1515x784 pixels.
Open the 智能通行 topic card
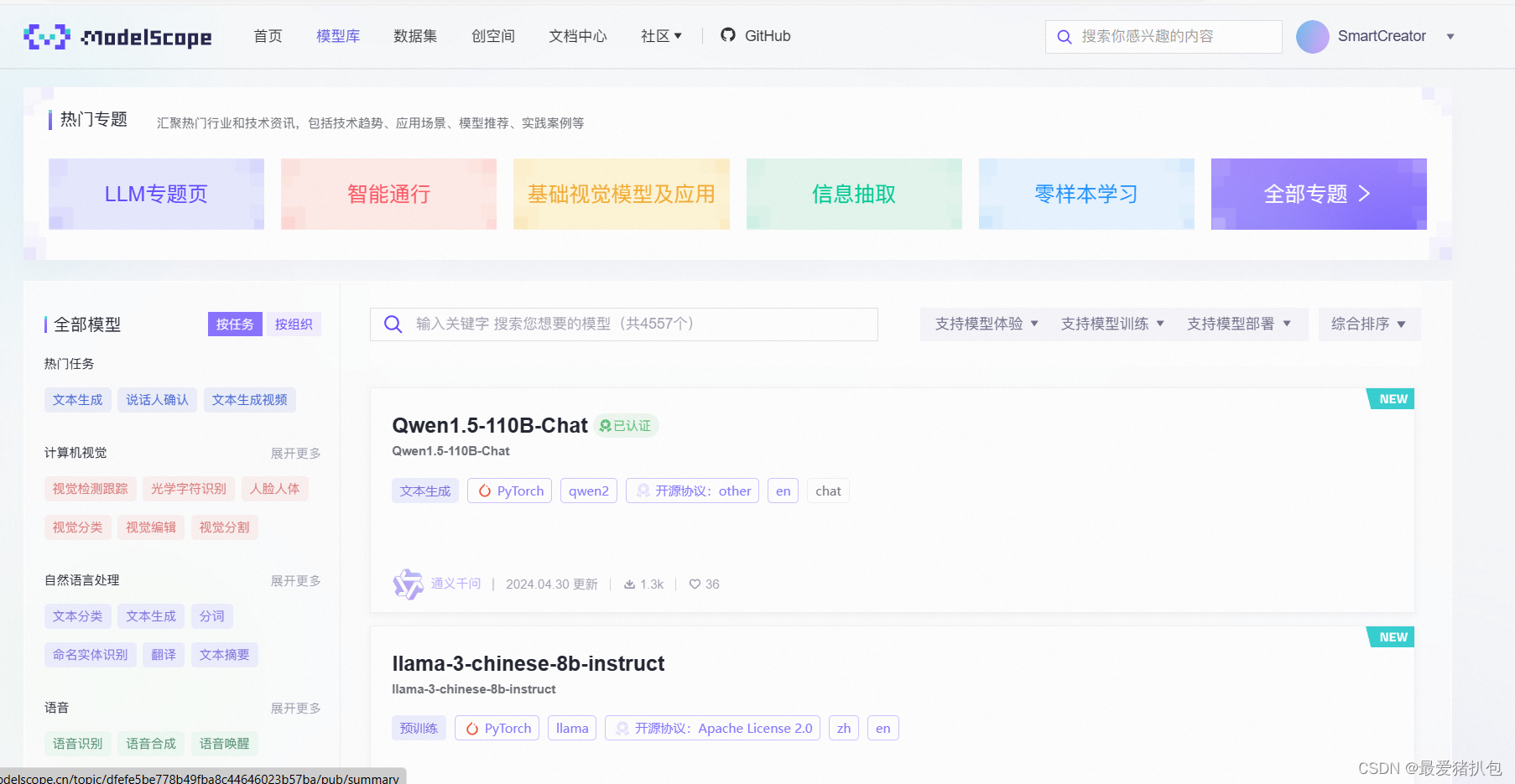pyautogui.click(x=388, y=194)
